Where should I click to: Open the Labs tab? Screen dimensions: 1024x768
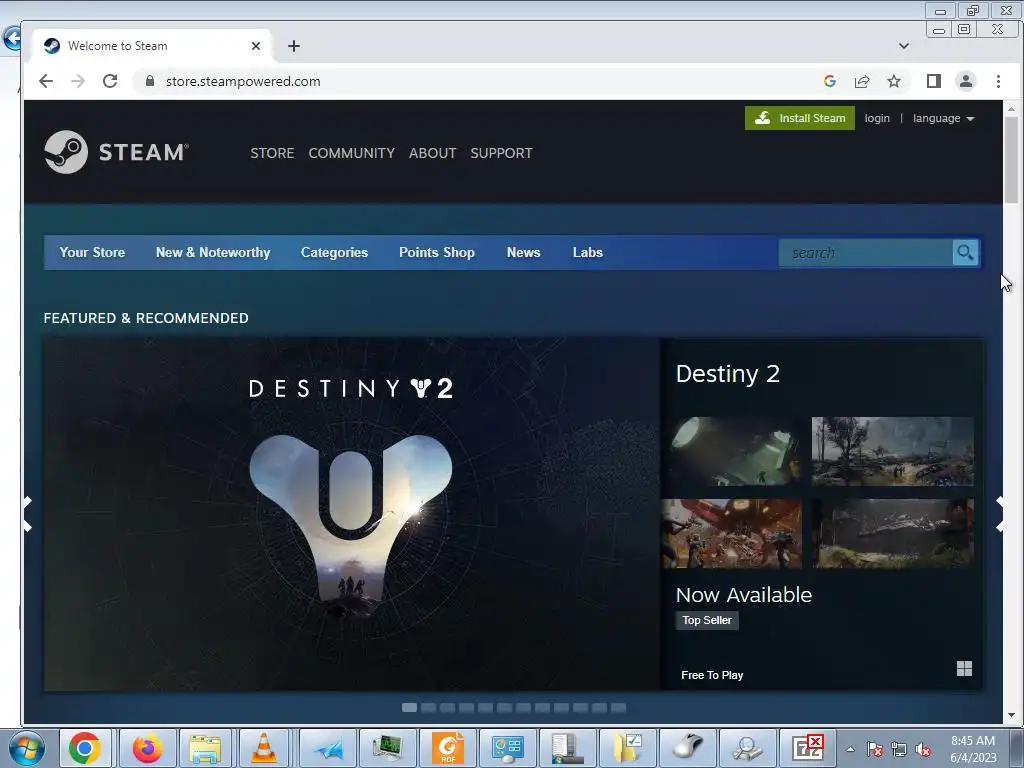588,252
